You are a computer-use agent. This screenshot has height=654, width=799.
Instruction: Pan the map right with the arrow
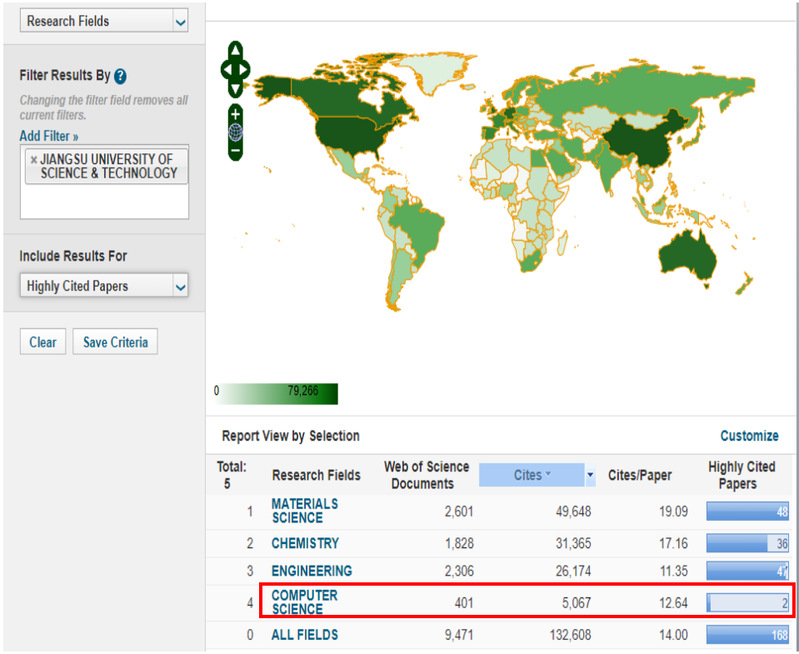point(246,70)
